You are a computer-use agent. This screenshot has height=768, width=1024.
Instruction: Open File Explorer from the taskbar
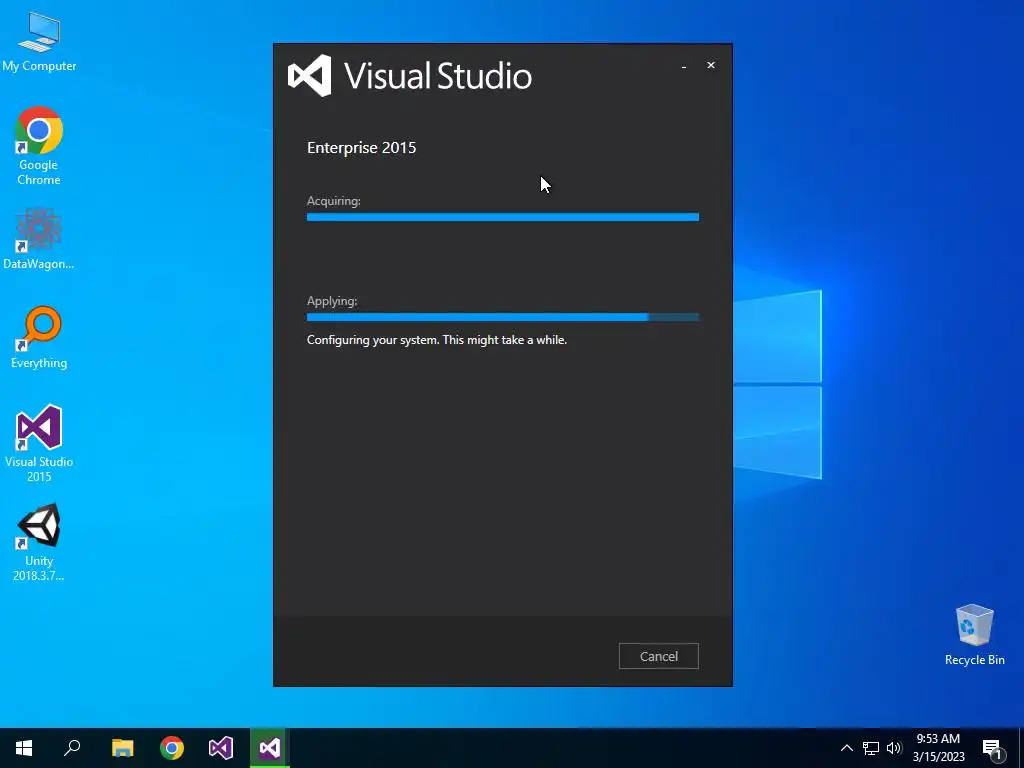122,748
